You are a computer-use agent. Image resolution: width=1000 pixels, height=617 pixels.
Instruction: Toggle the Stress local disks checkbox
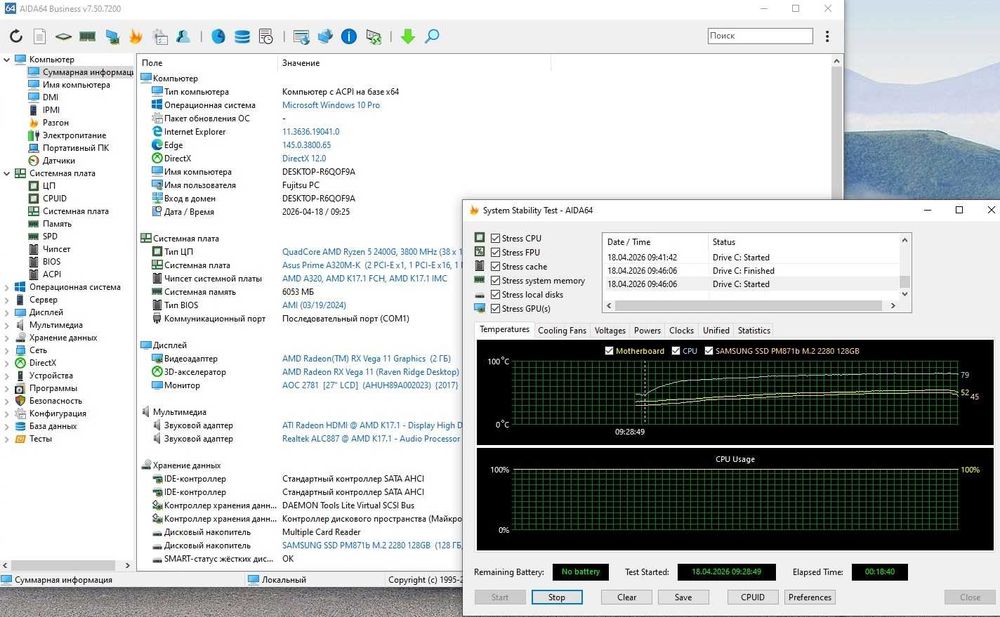point(496,294)
